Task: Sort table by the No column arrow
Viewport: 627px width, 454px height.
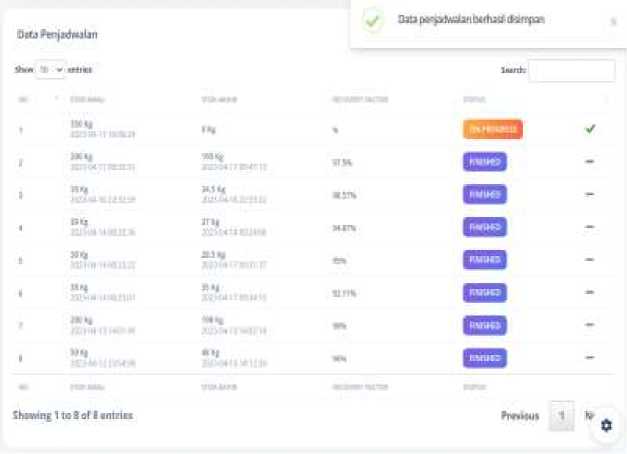Action: 56,99
